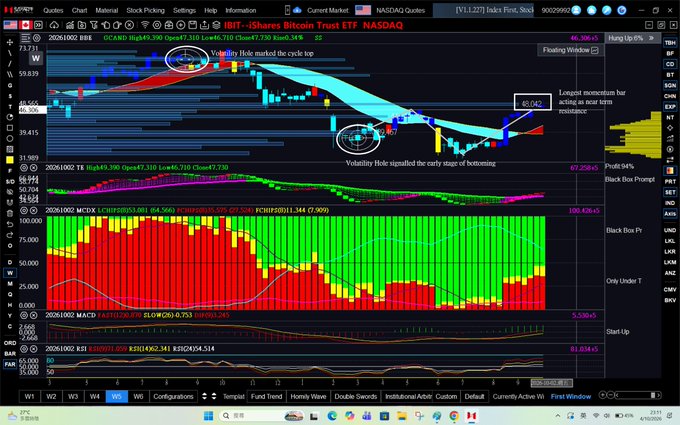This screenshot has height=425, width=680.
Task: Toggle the hide-drawings eye icon
Action: [10, 192]
